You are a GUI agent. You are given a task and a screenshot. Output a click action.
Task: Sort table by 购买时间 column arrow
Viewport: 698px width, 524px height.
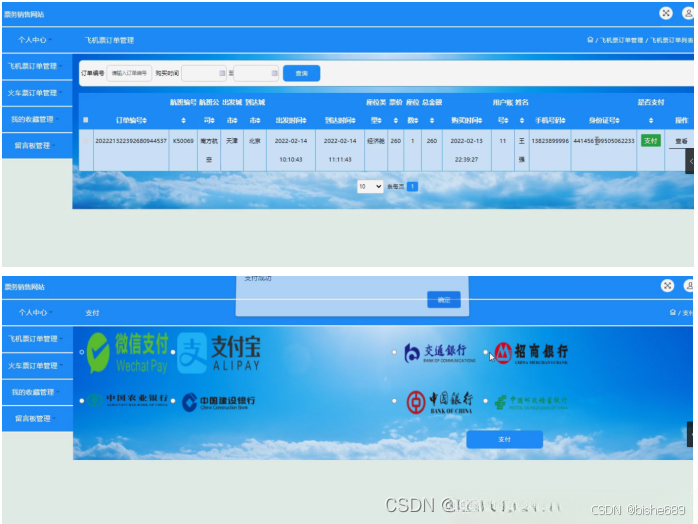pos(480,120)
